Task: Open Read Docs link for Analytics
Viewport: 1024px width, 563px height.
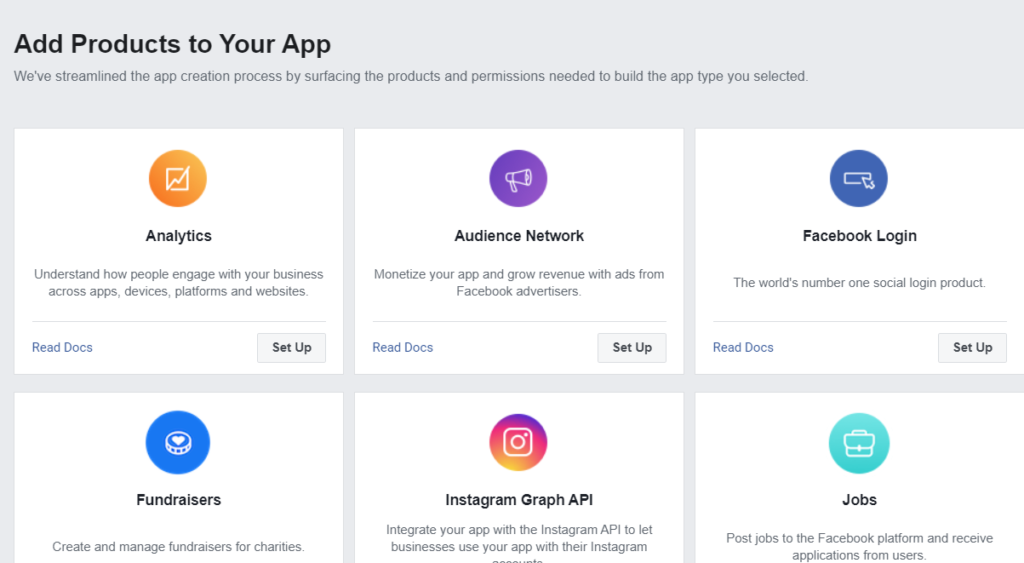Action: [62, 347]
